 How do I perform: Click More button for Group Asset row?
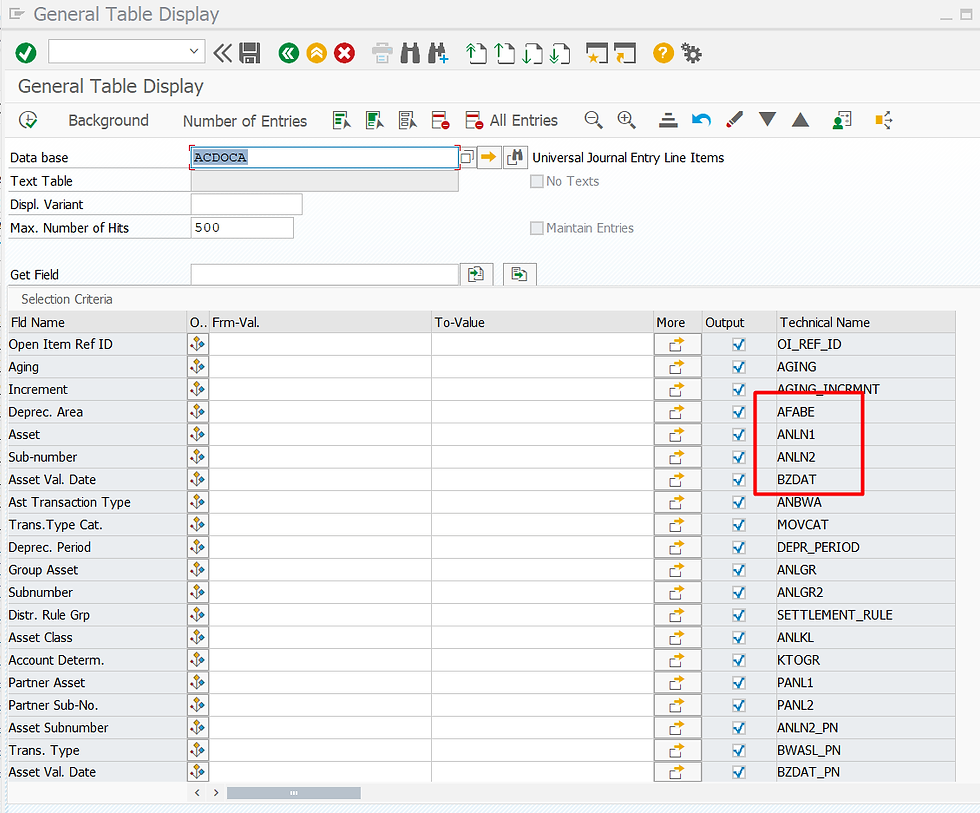click(x=678, y=570)
